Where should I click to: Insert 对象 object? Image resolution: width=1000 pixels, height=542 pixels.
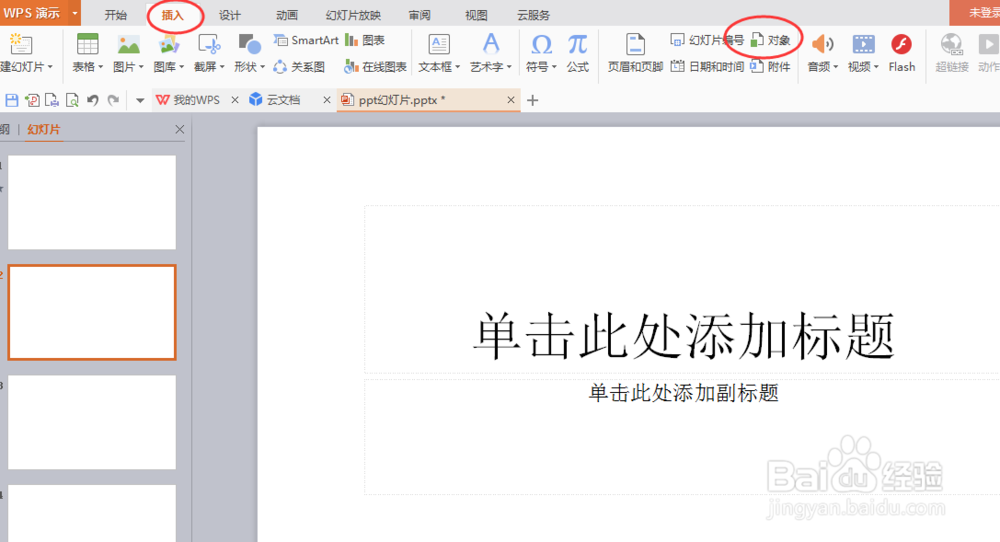770,40
